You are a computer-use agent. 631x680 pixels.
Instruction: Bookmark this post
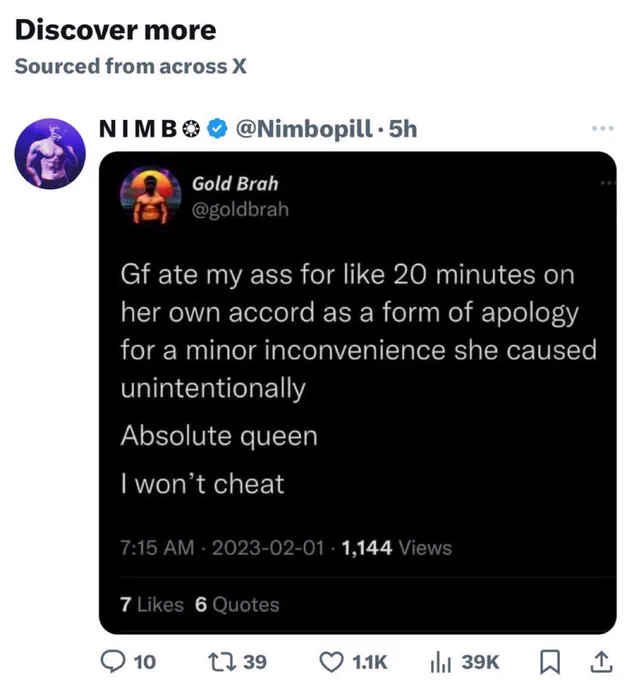[x=550, y=662]
